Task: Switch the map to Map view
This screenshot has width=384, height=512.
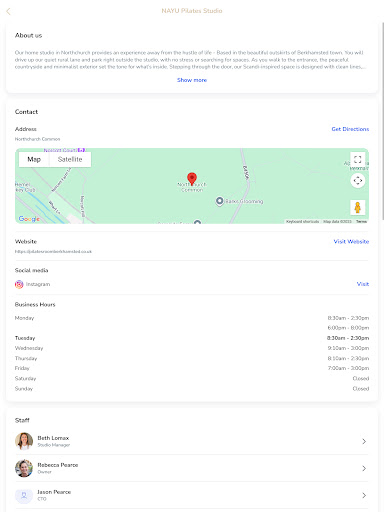Action: click(x=34, y=159)
